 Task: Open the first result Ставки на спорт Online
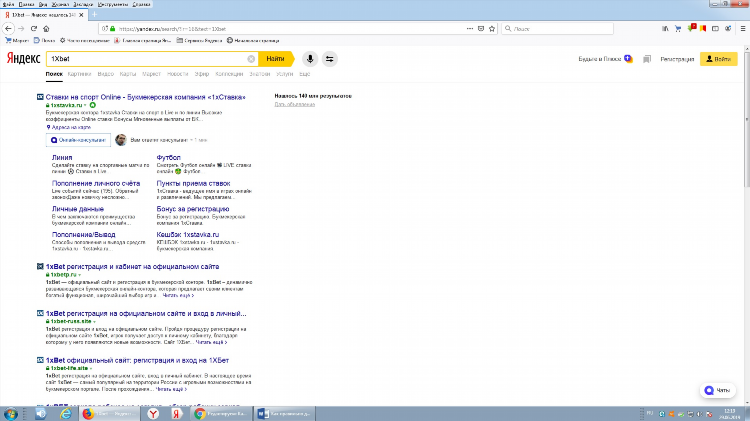[145, 97]
